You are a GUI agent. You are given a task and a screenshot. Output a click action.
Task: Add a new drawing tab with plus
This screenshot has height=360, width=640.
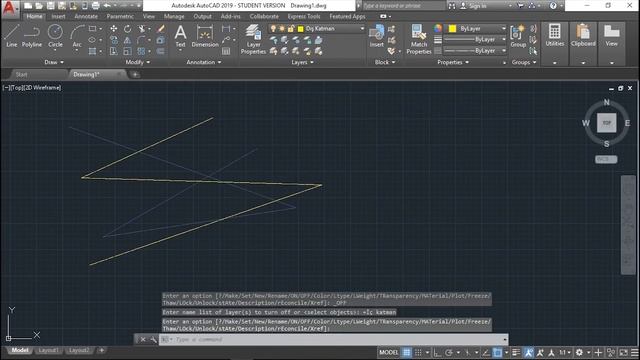point(135,74)
